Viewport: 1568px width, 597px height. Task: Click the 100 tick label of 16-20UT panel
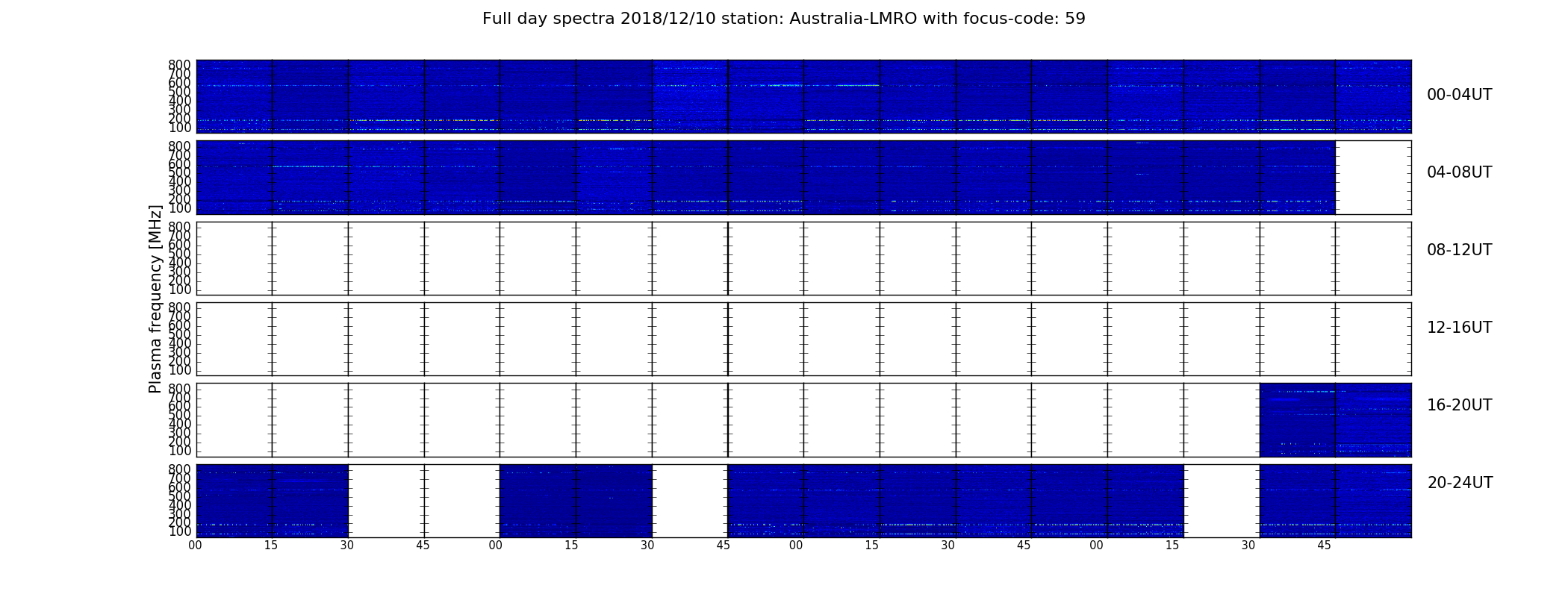[179, 451]
